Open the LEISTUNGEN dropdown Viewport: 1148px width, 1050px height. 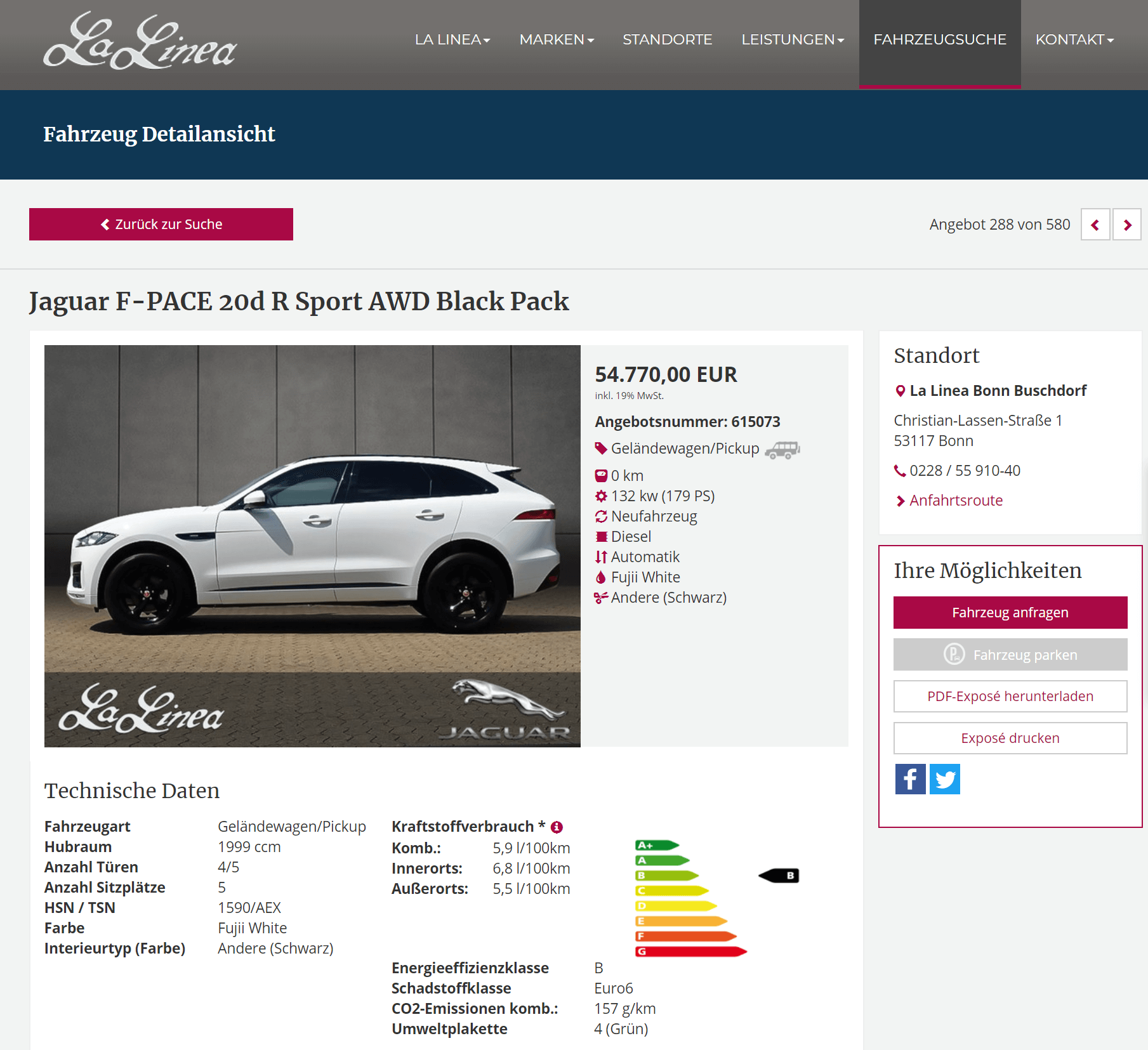793,39
